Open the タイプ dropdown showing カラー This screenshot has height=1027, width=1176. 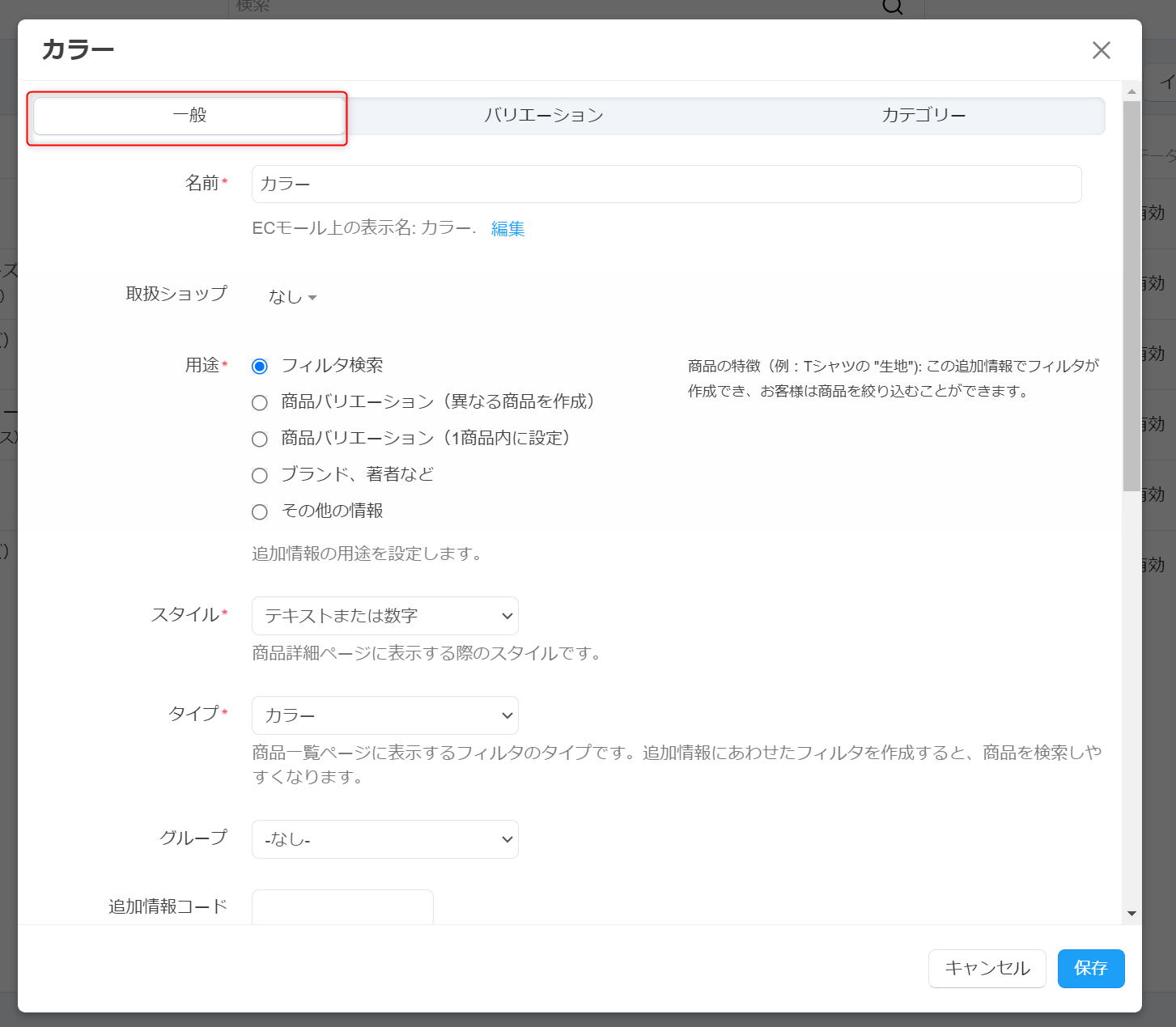click(384, 716)
